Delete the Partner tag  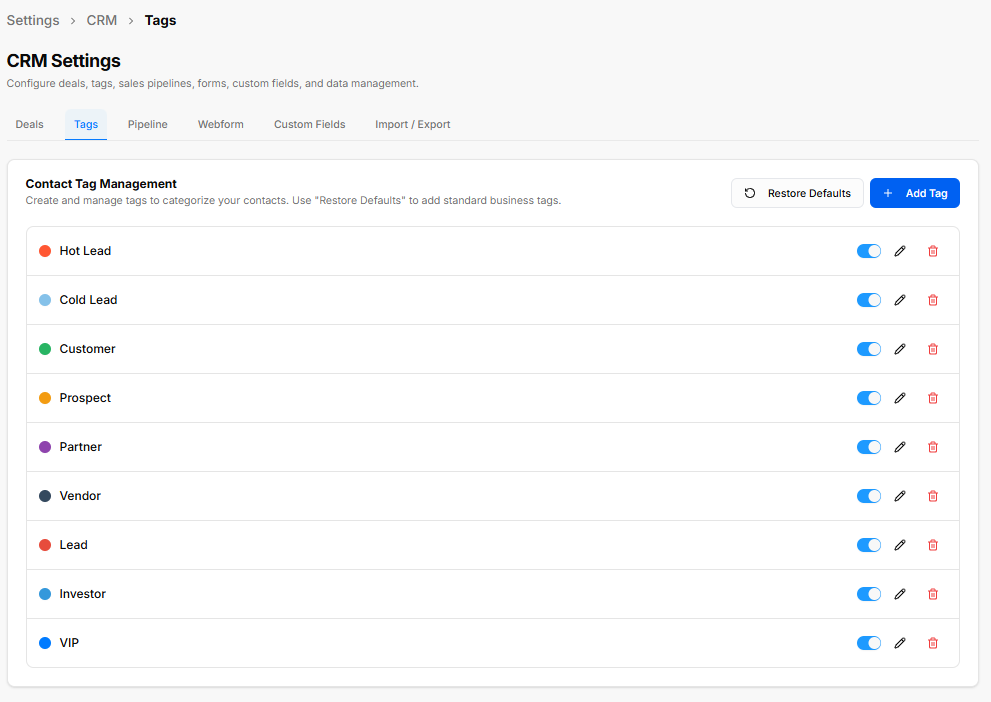point(933,447)
